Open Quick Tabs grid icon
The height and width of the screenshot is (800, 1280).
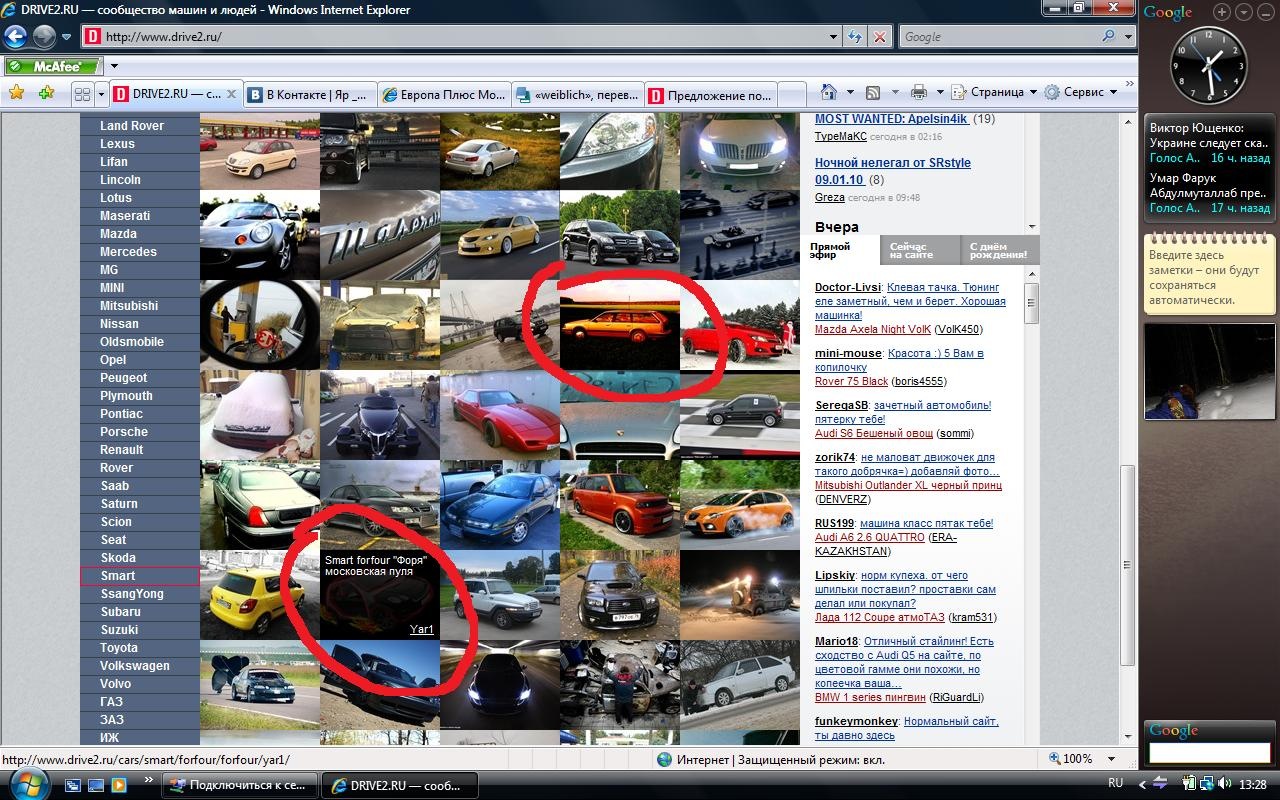click(x=82, y=93)
